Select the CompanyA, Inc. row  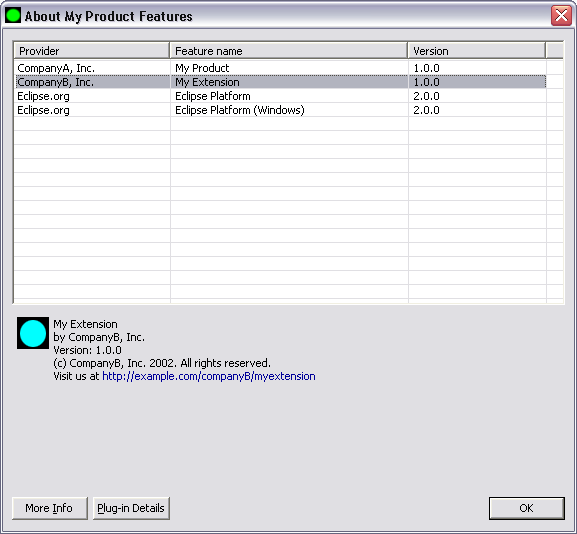(280, 68)
